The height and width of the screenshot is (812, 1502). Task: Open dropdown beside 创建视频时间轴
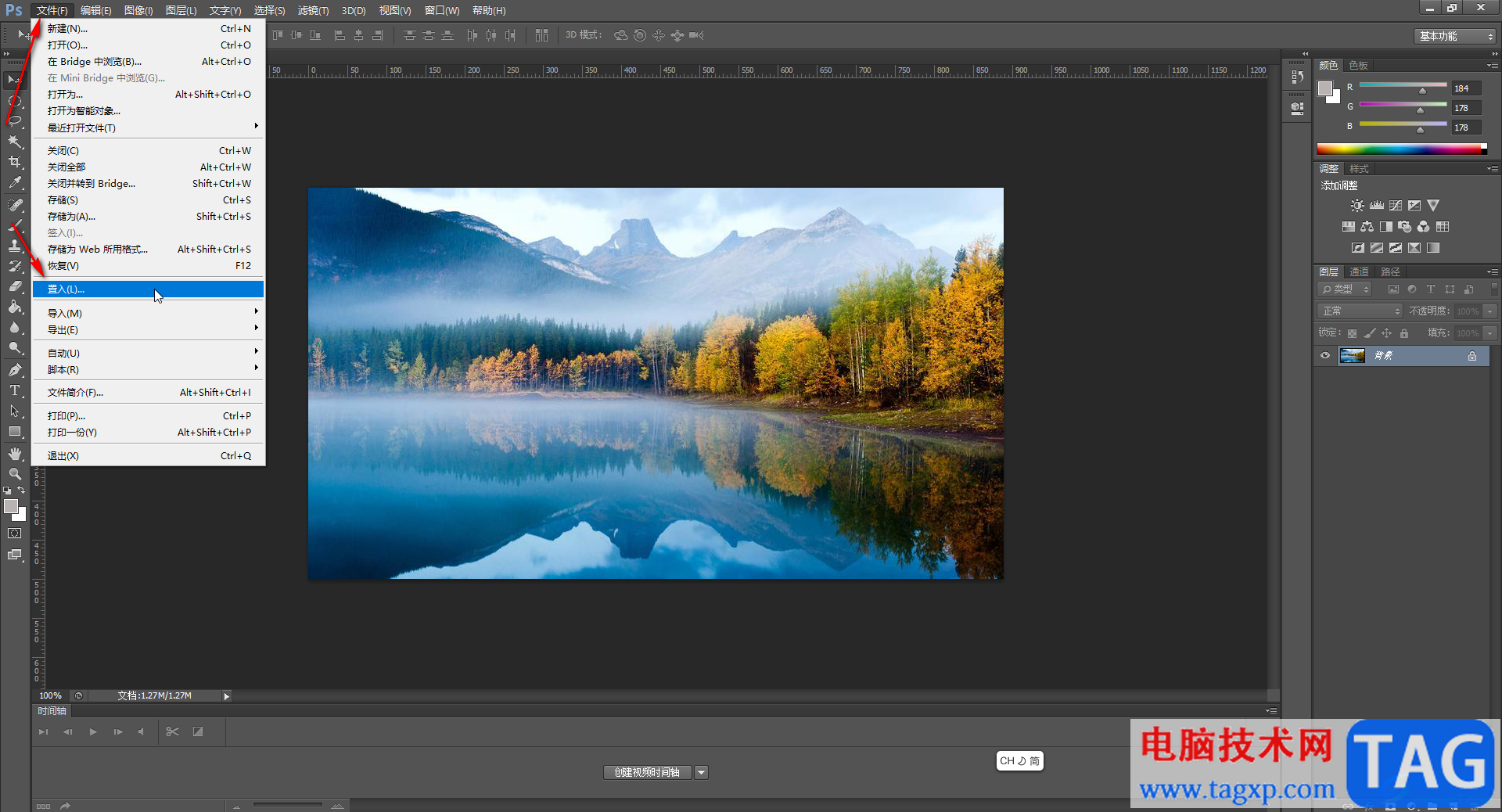click(x=701, y=773)
